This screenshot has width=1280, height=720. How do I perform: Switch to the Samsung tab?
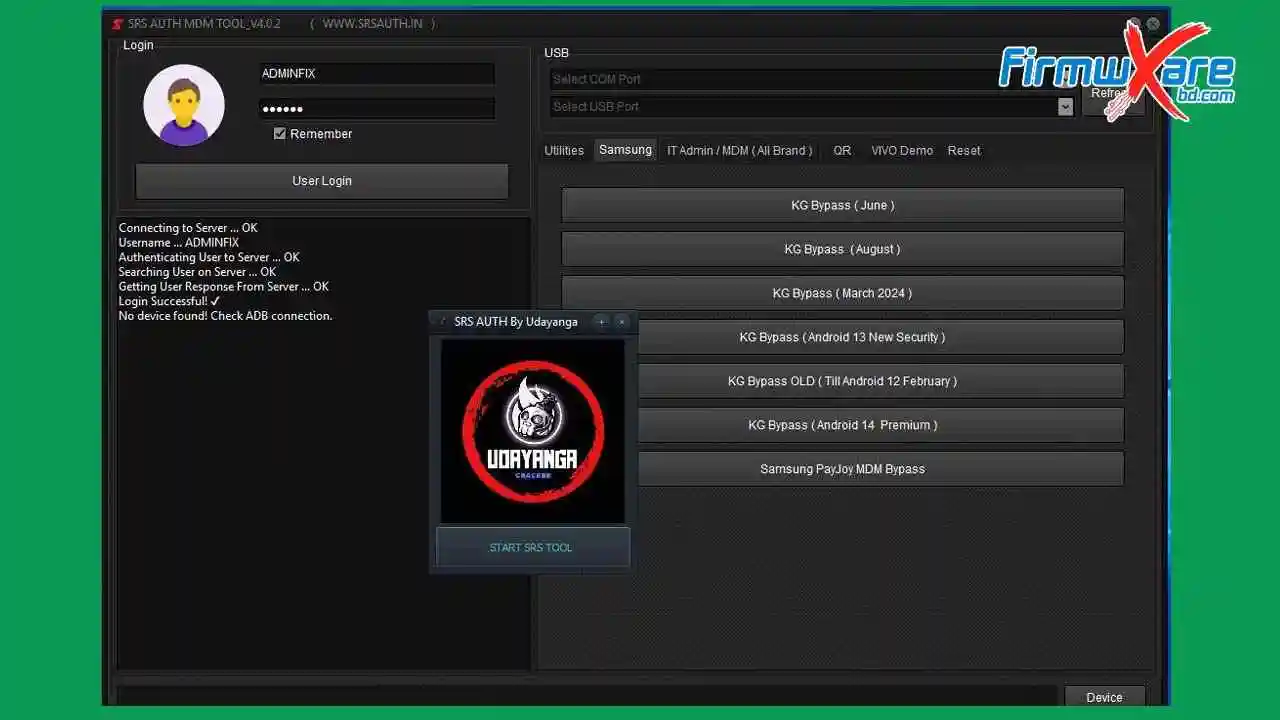click(625, 150)
